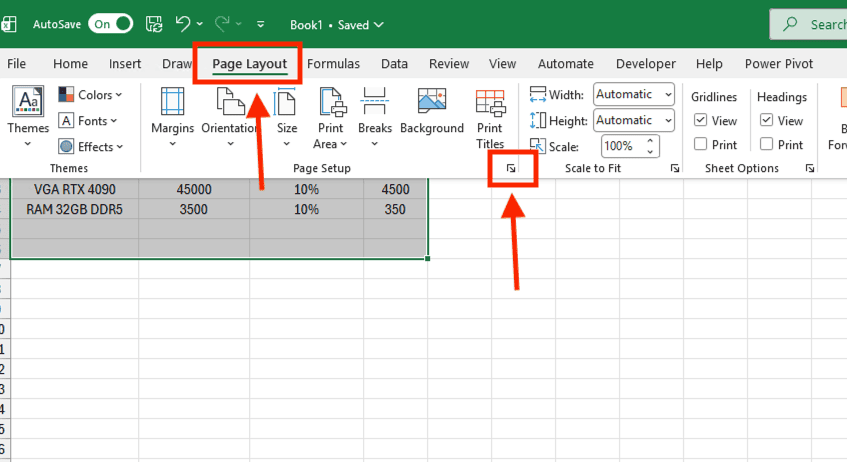Viewport: 847px width, 462px height.
Task: Click the Print Titles tool
Action: click(x=490, y=119)
